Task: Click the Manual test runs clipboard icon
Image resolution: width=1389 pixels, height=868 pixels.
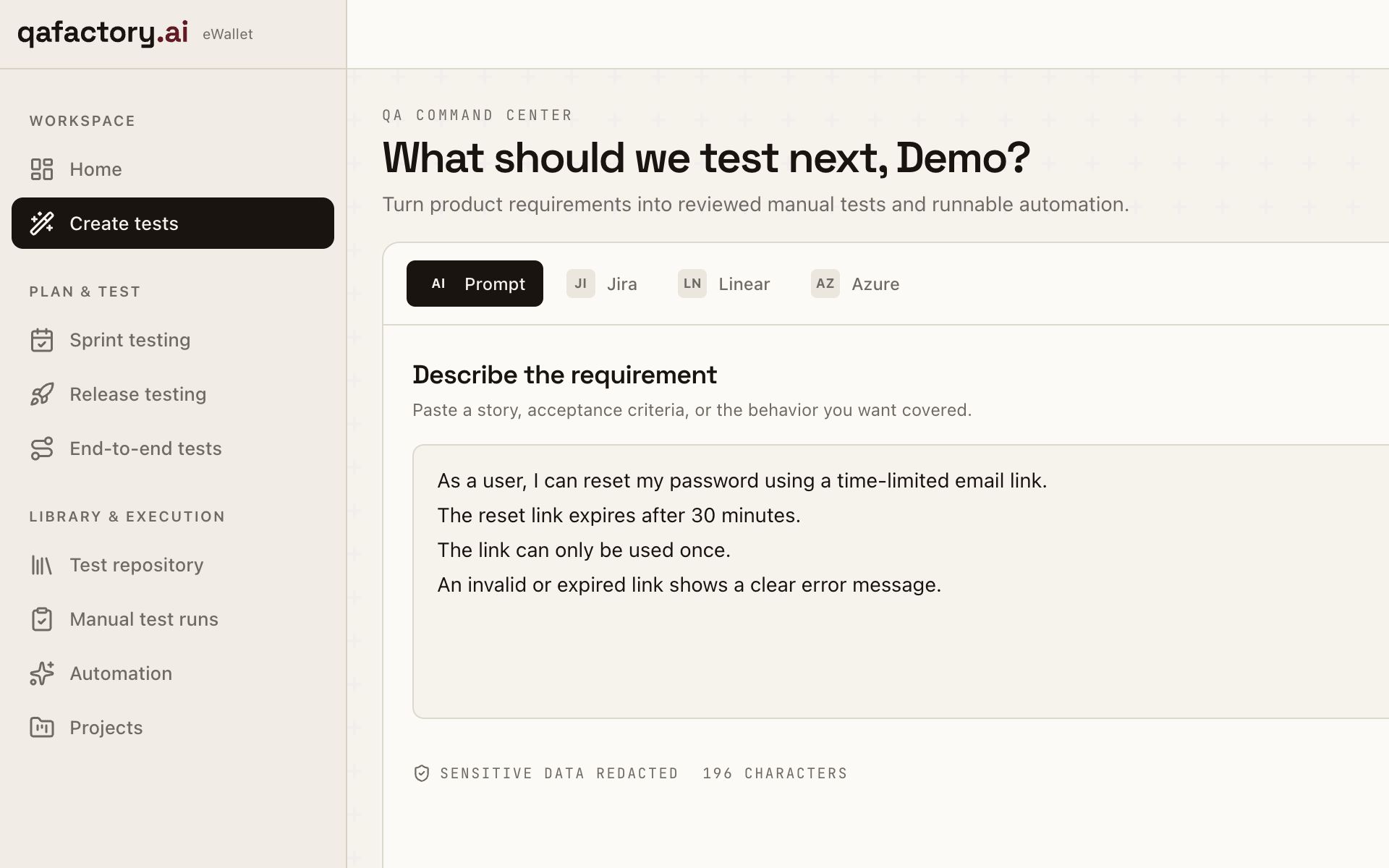Action: click(x=42, y=619)
